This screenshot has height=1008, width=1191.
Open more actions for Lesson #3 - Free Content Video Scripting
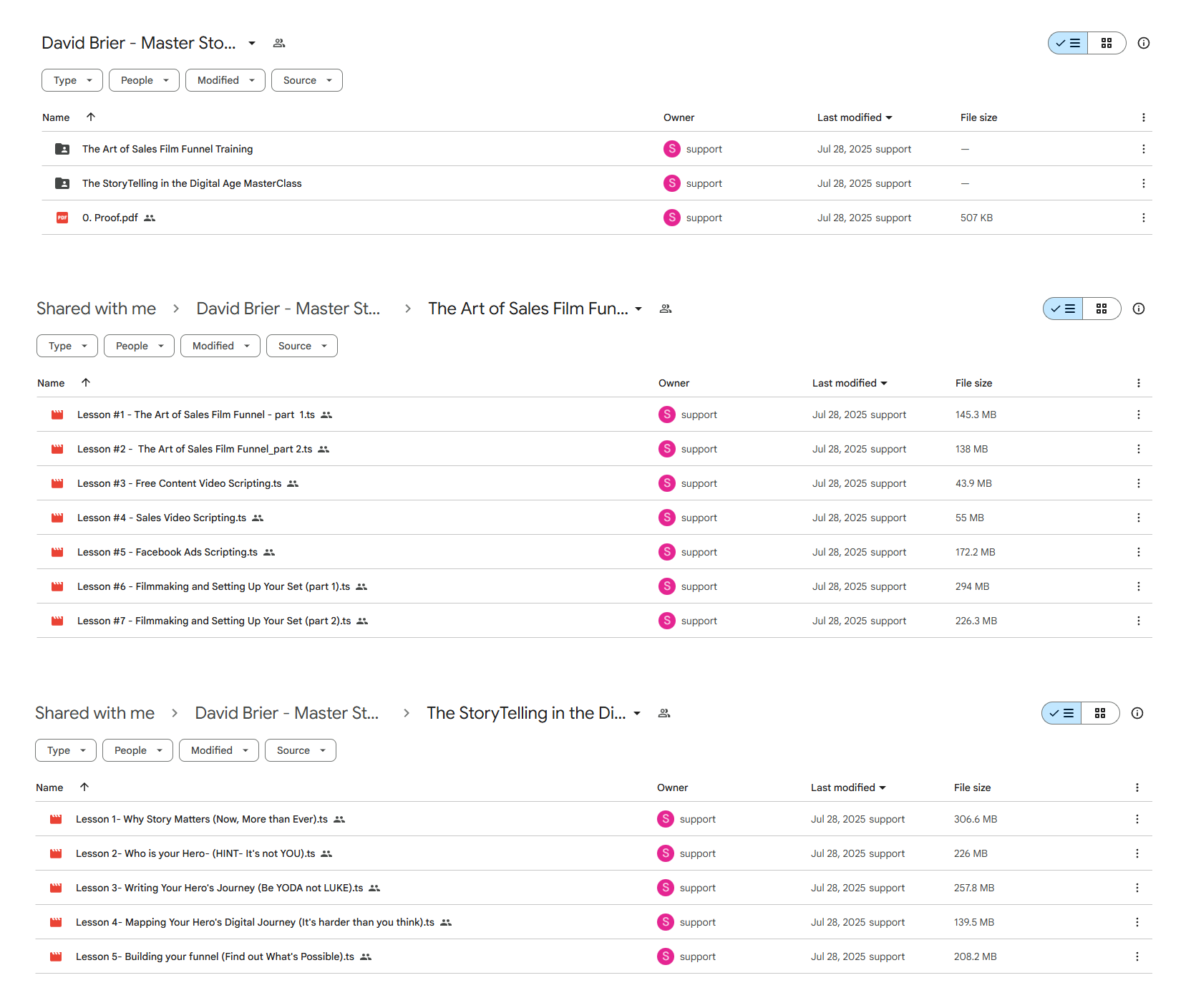[1138, 483]
